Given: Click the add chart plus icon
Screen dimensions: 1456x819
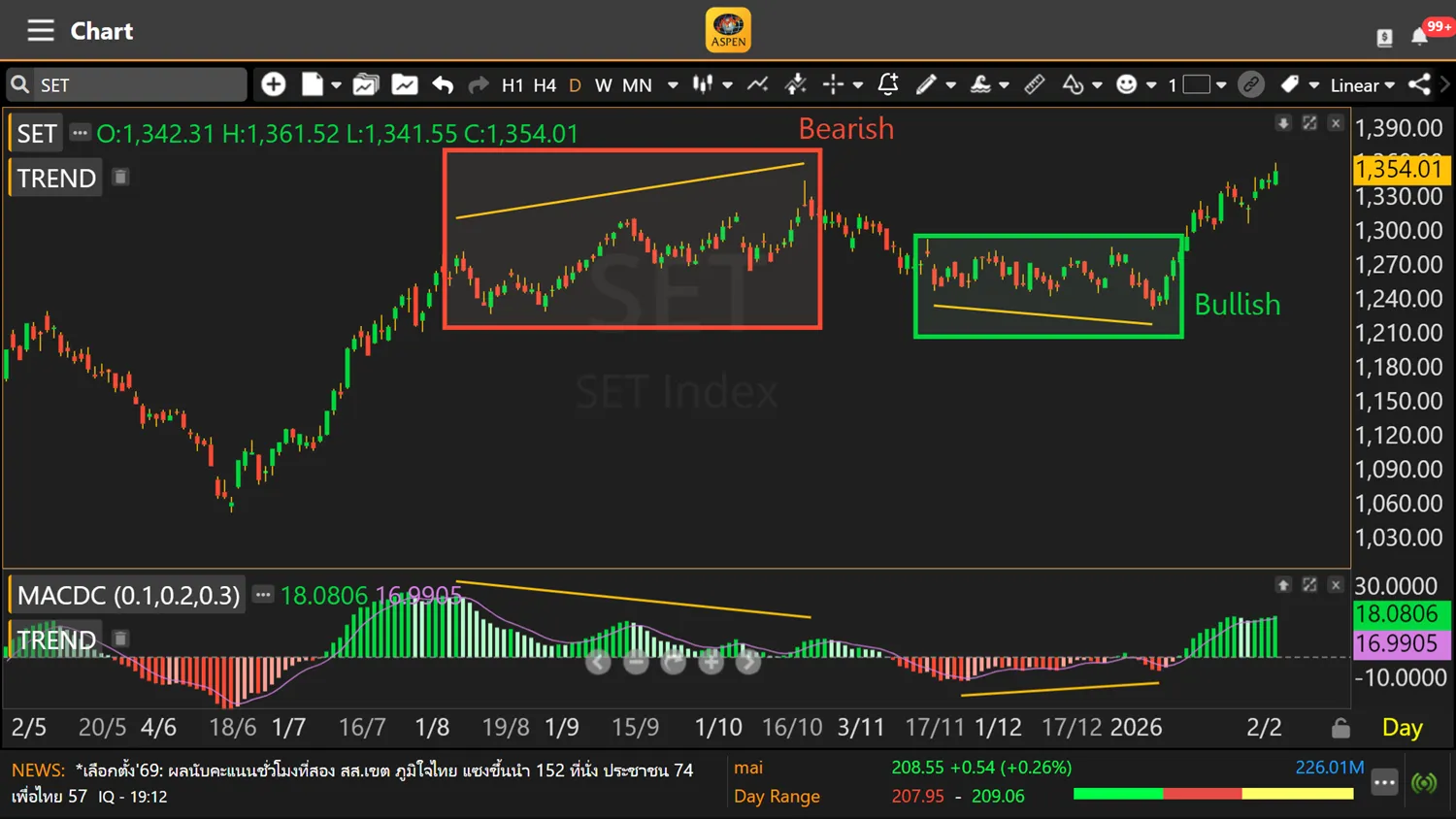Looking at the screenshot, I should pos(274,85).
